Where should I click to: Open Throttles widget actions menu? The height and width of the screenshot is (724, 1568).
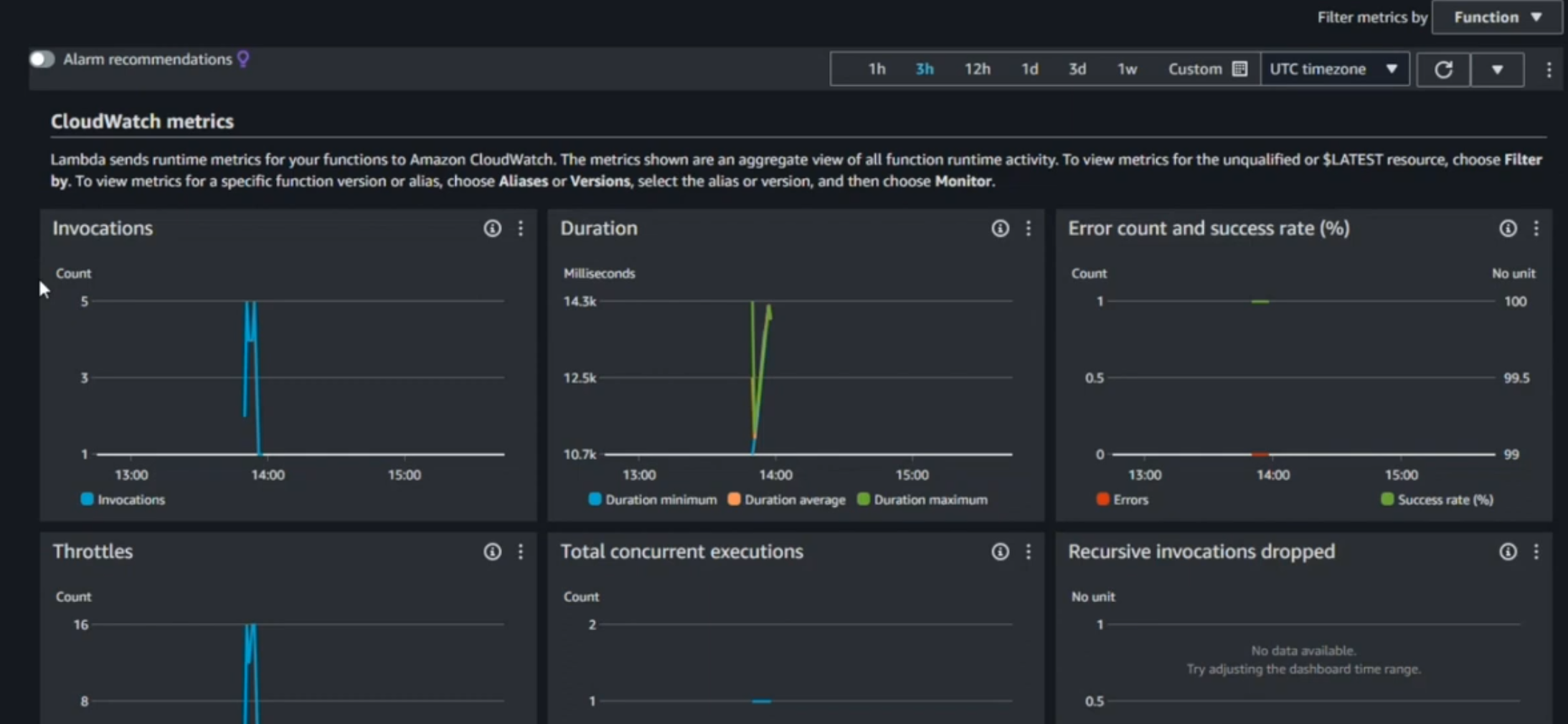521,552
